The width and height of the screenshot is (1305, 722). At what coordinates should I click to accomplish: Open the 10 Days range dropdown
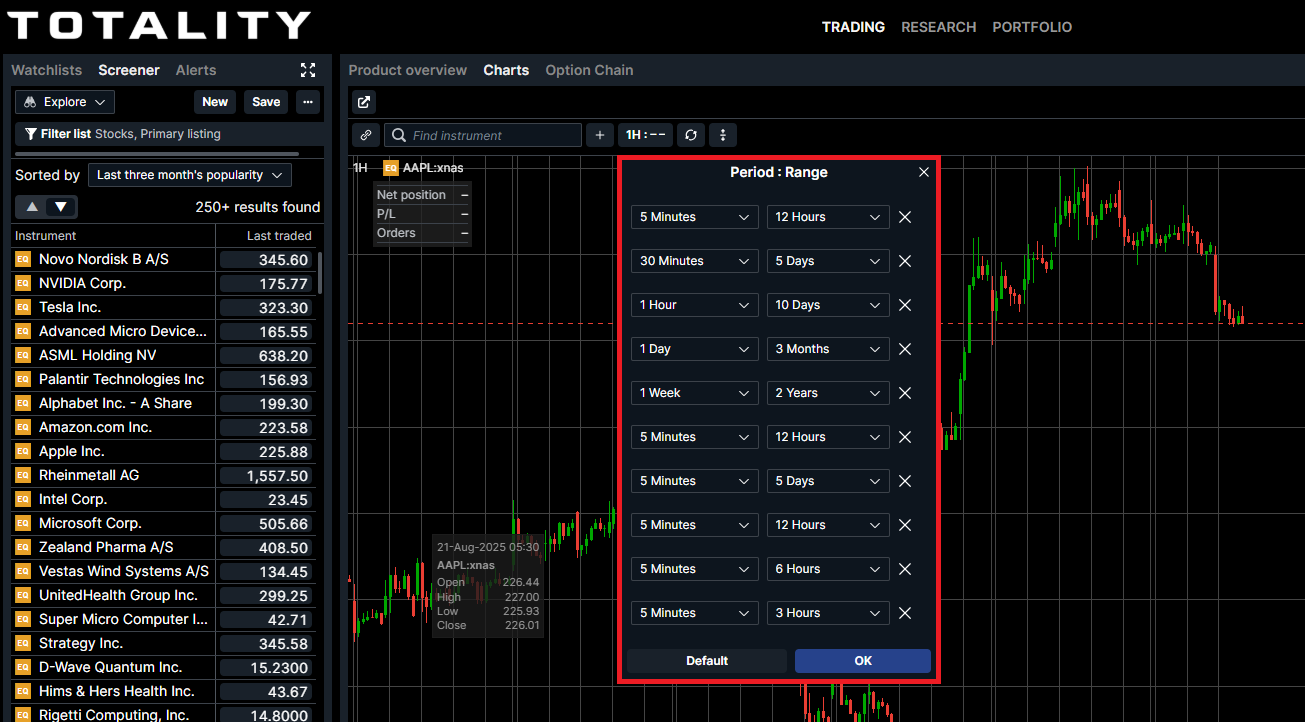click(828, 305)
